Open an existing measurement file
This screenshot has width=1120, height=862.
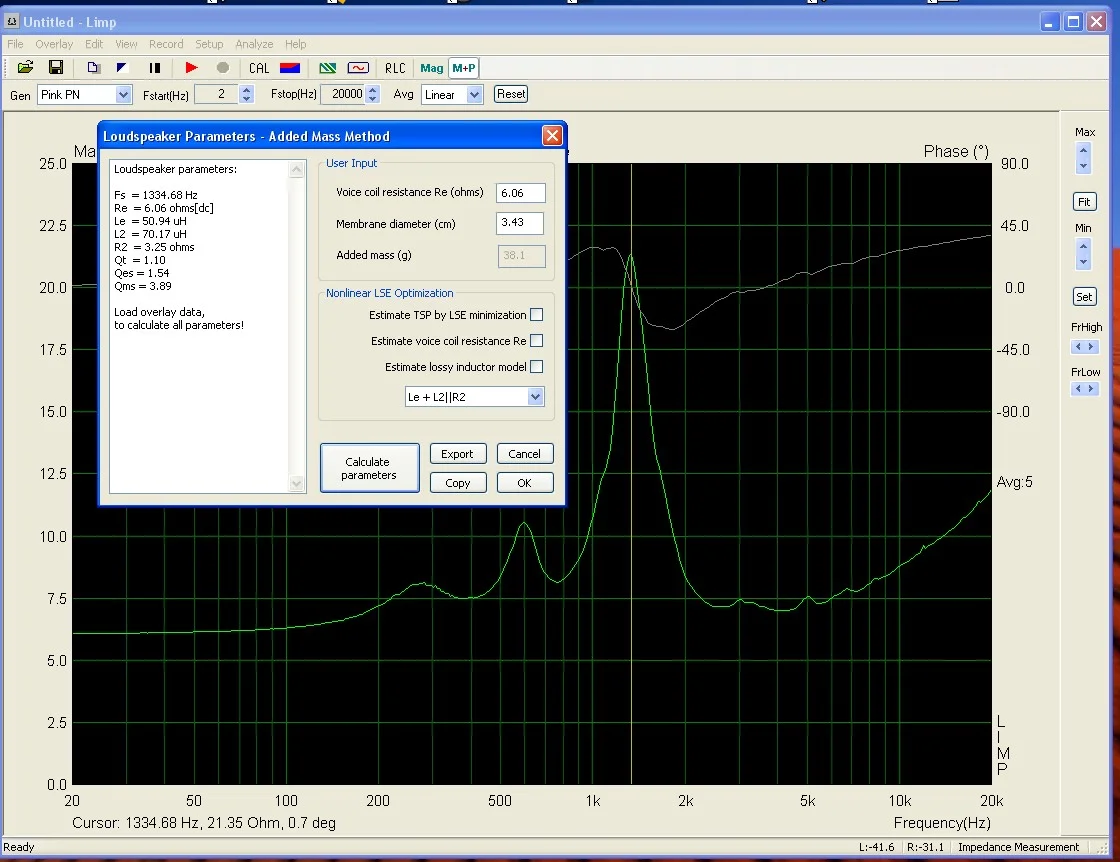(24, 67)
